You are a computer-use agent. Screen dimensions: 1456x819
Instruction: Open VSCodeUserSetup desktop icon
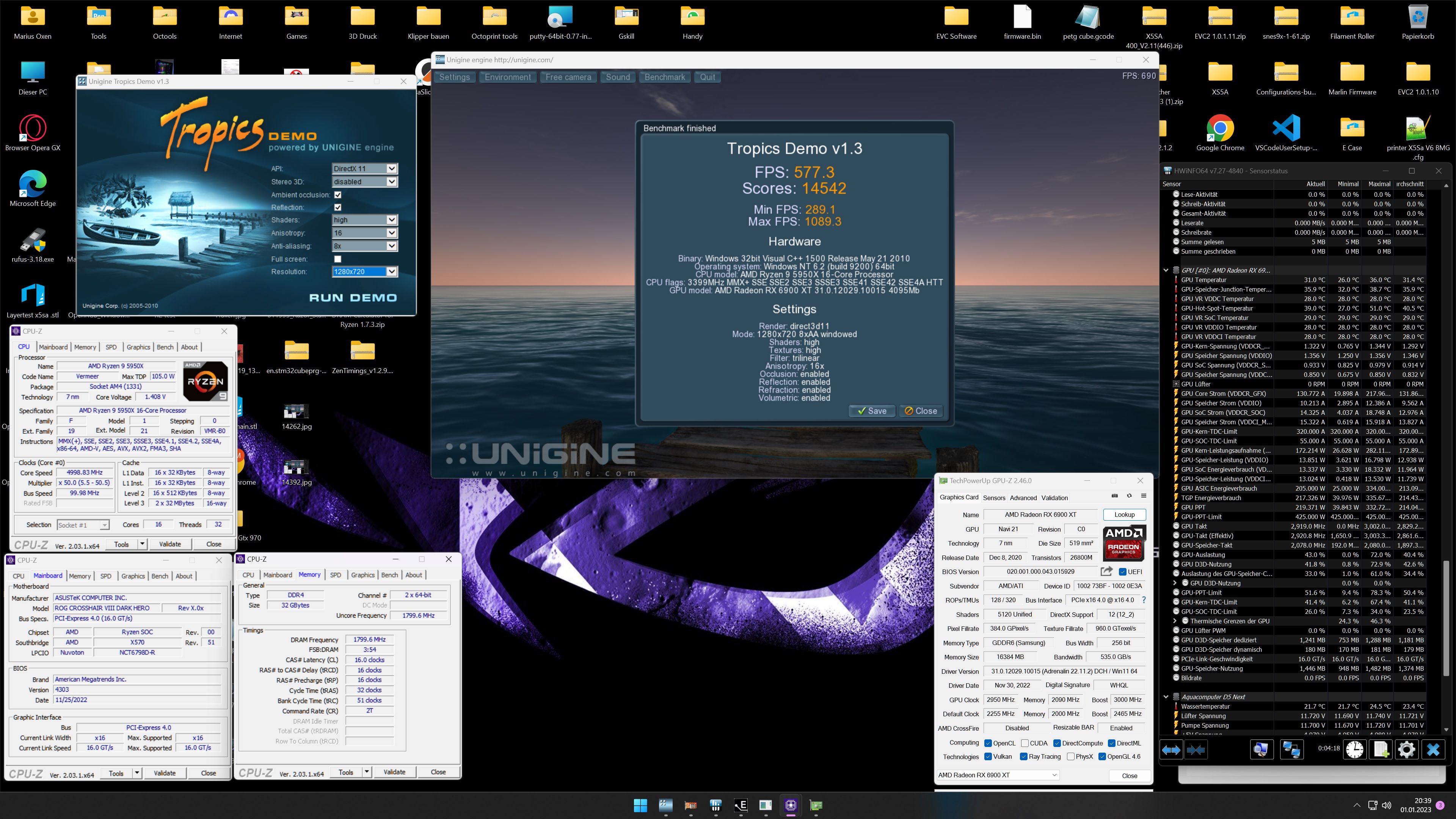[x=1286, y=133]
